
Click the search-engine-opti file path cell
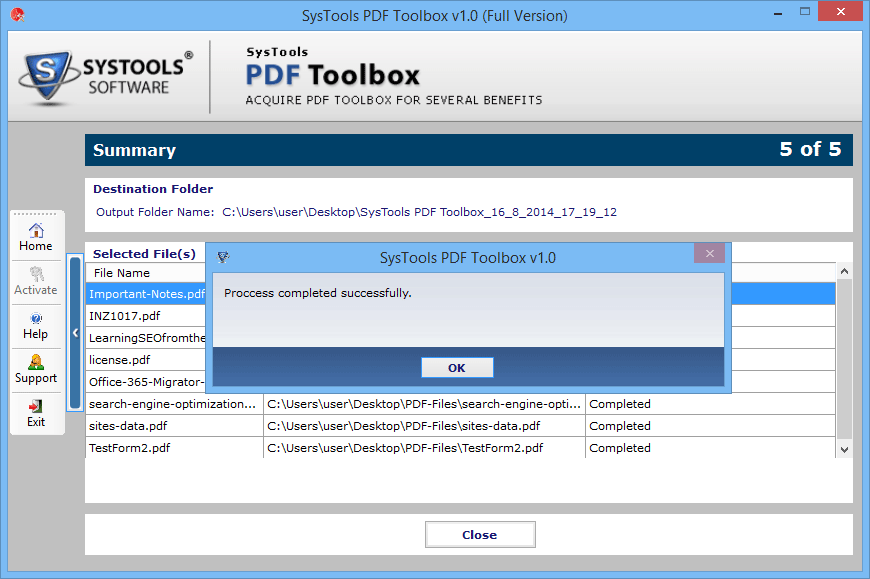tap(424, 404)
